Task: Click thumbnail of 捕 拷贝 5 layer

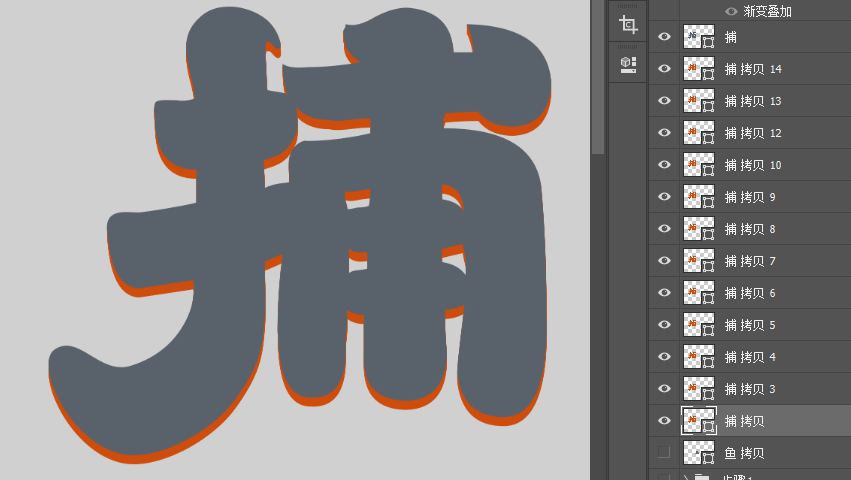Action: point(699,325)
